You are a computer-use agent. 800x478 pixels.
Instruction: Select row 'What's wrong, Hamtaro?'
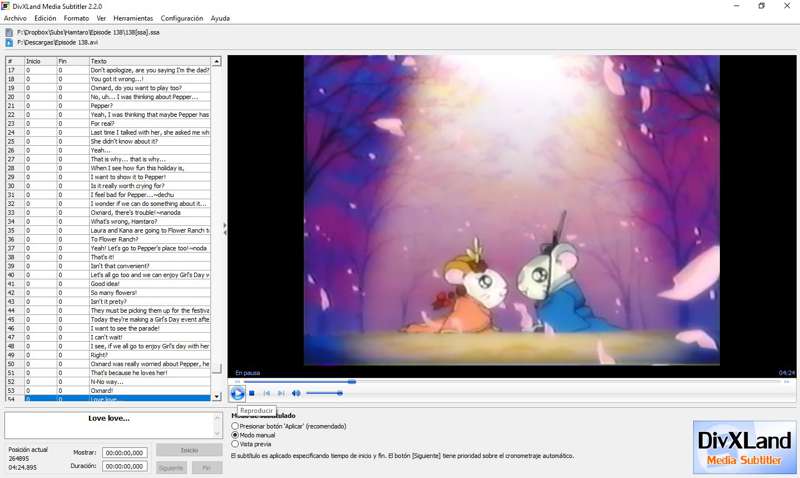tap(108, 221)
